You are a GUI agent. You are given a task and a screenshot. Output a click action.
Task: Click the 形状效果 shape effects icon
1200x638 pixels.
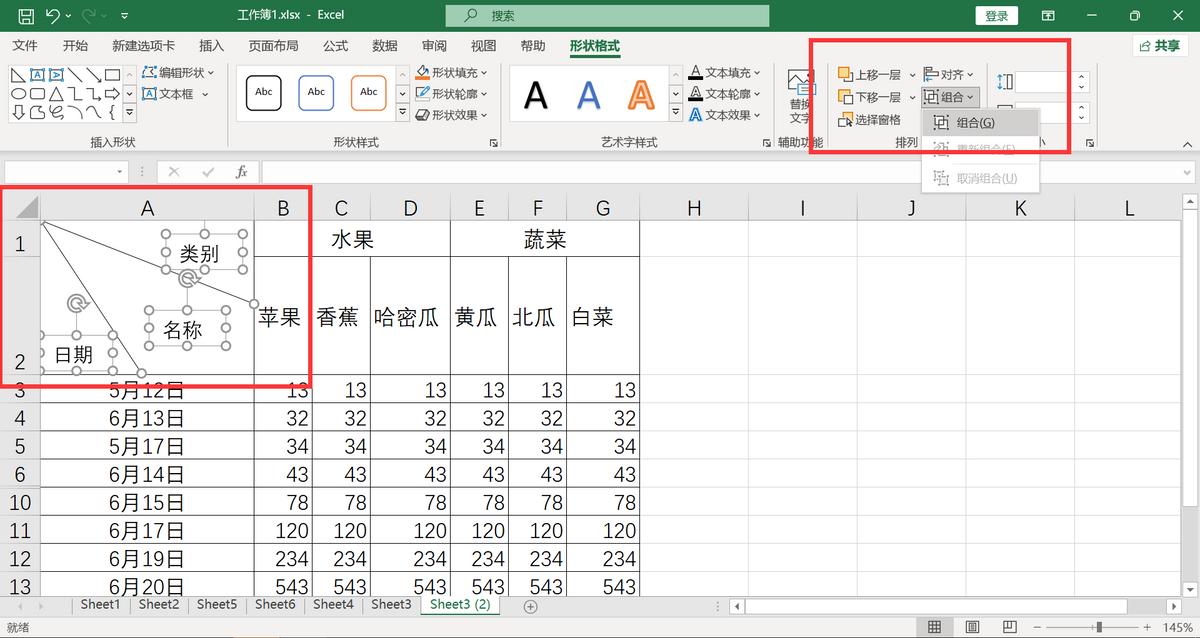pos(424,113)
